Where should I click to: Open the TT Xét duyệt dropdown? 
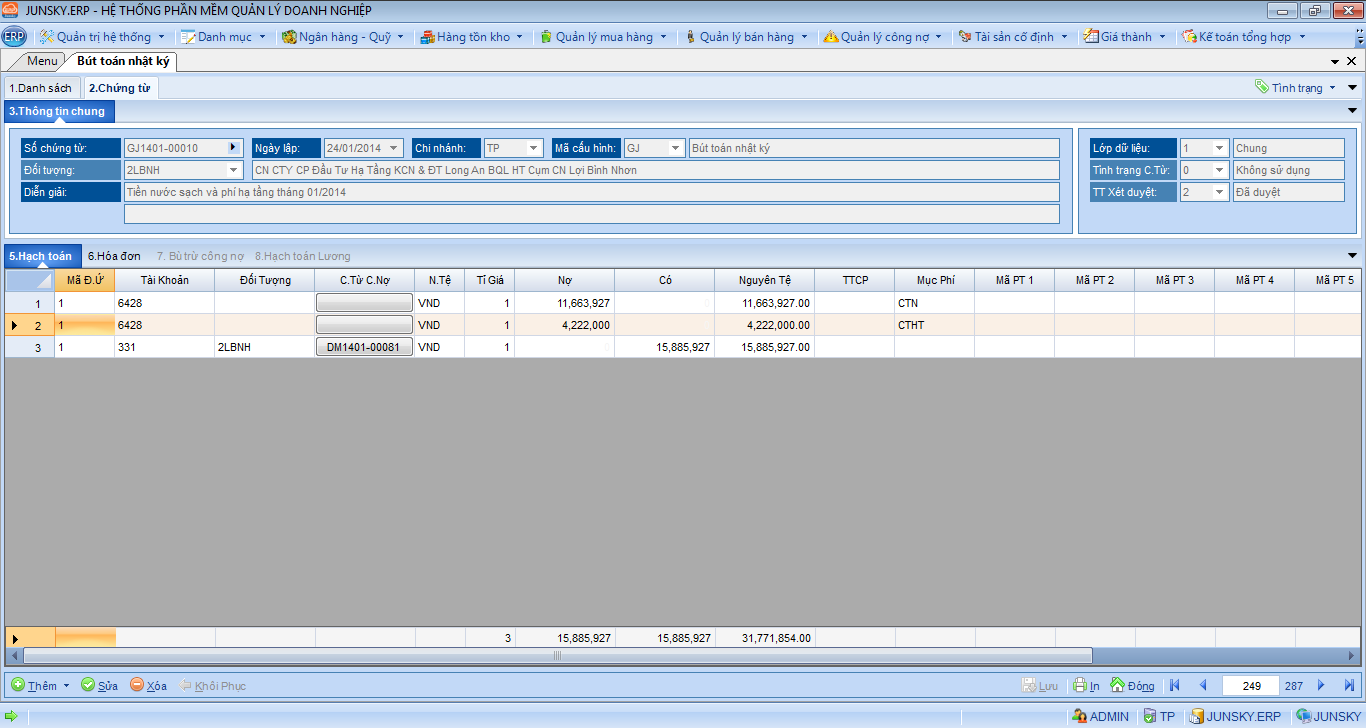coord(1219,192)
